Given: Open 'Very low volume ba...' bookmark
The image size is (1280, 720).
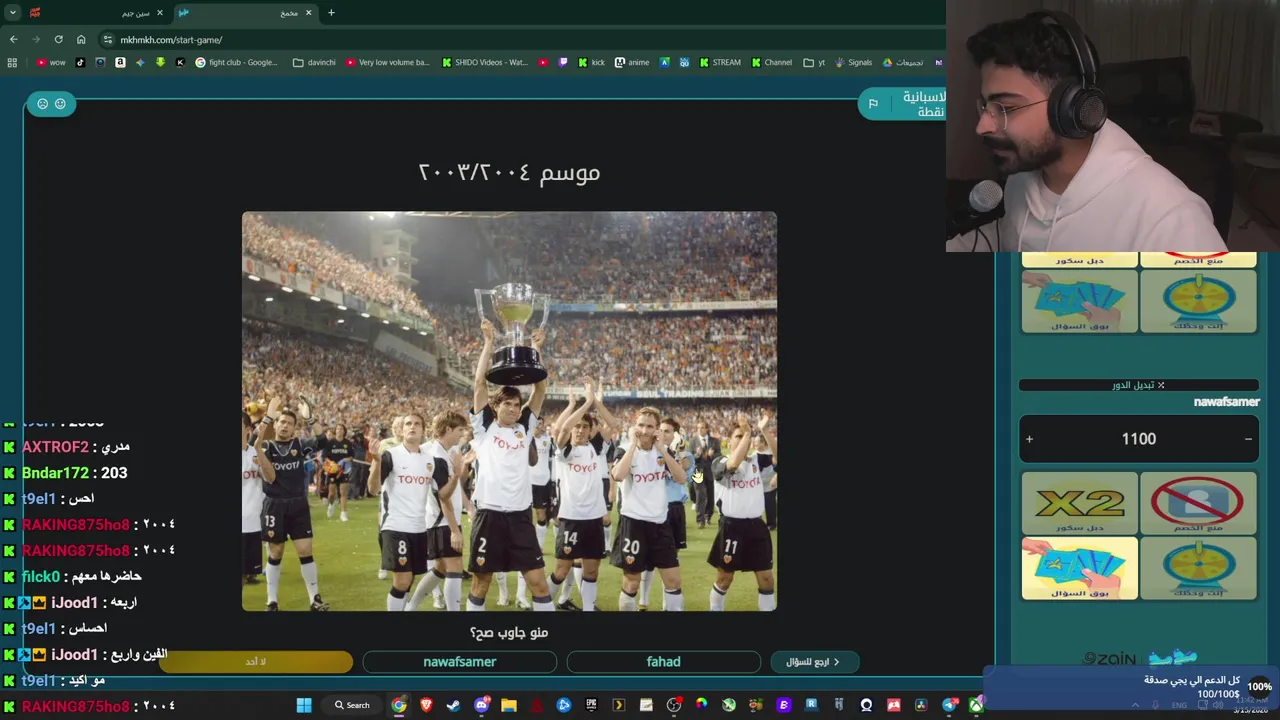Looking at the screenshot, I should coord(388,62).
